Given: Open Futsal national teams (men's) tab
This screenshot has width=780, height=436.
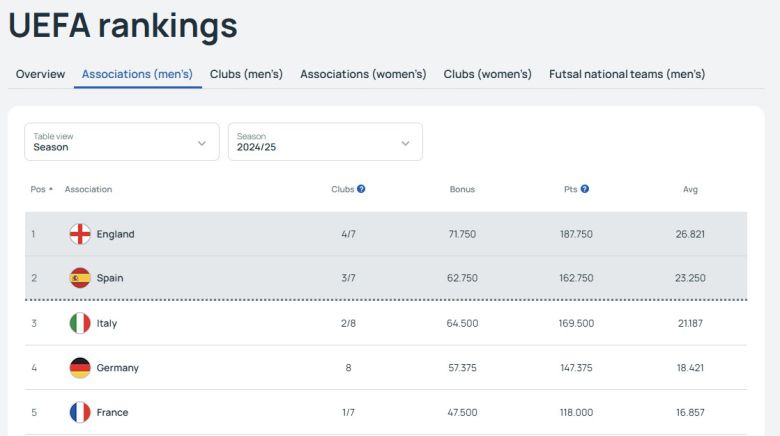Looking at the screenshot, I should (x=627, y=74).
